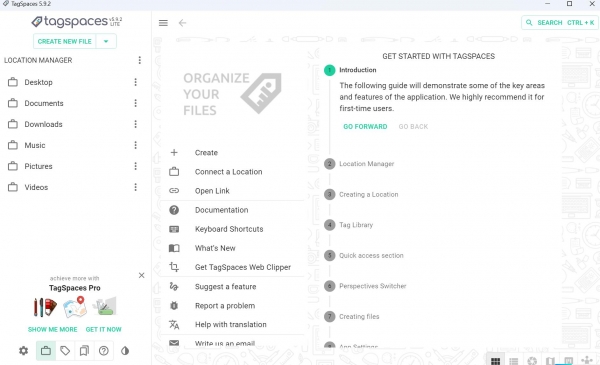Click the GO BACK button in the guide

pyautogui.click(x=413, y=127)
